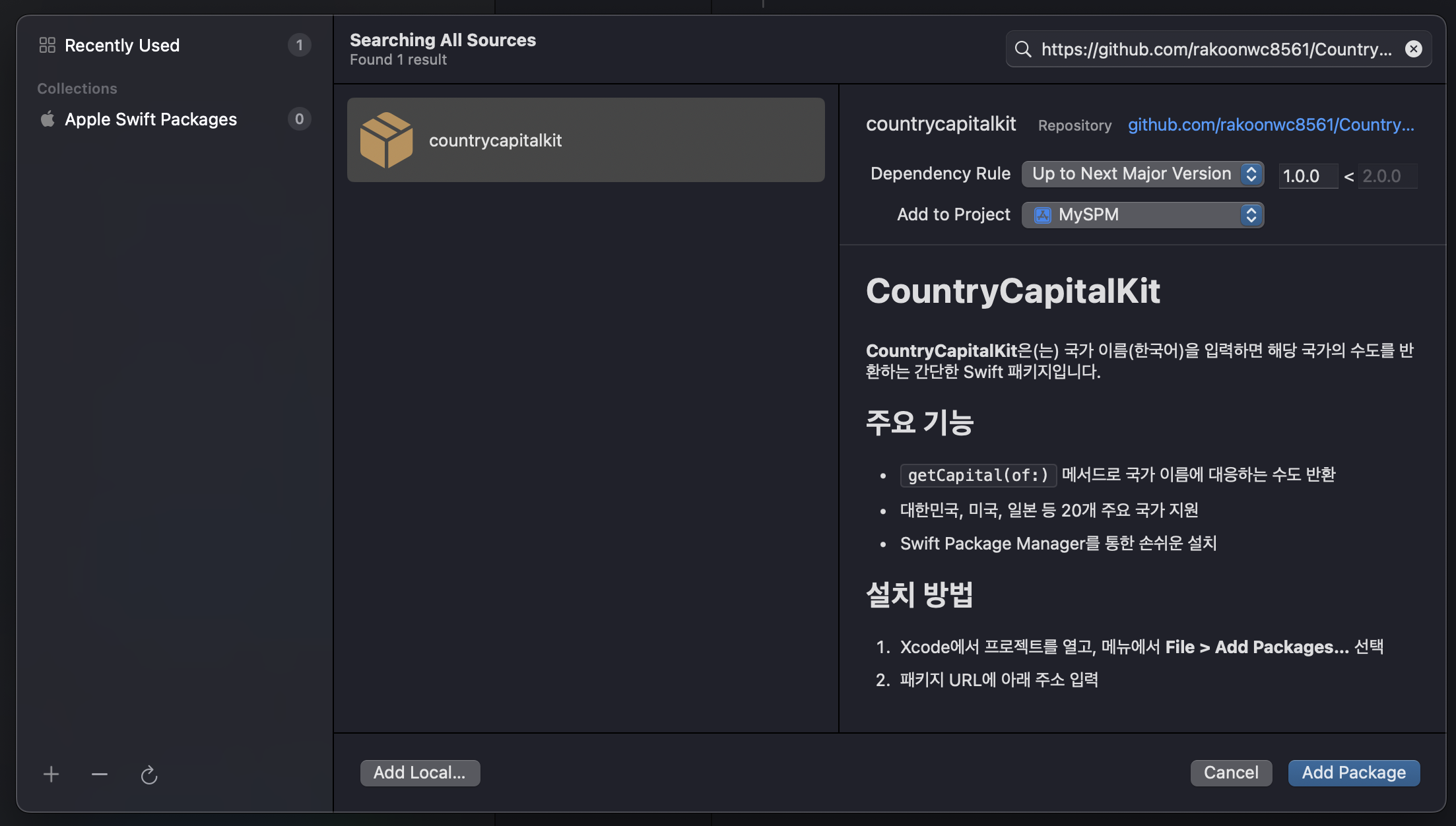
Task: Click the Recently Used grid icon
Action: point(48,45)
